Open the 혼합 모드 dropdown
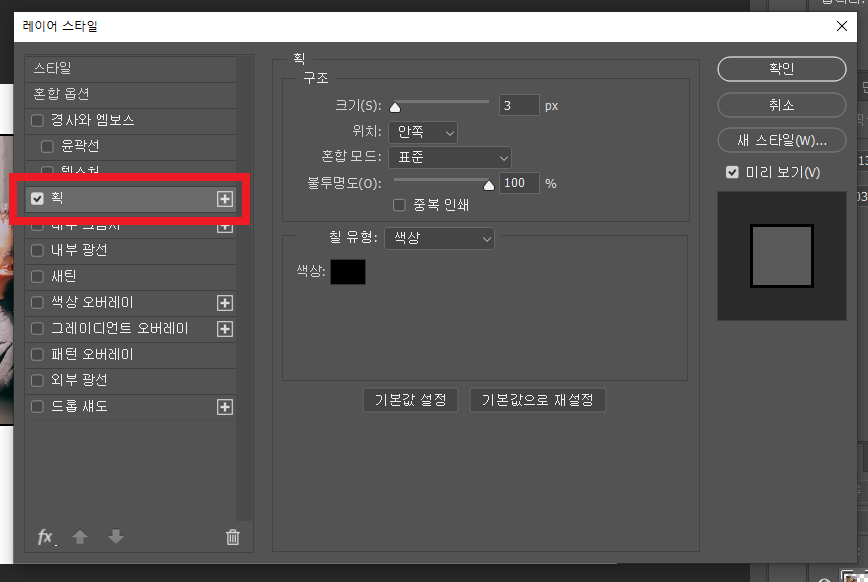 (449, 157)
